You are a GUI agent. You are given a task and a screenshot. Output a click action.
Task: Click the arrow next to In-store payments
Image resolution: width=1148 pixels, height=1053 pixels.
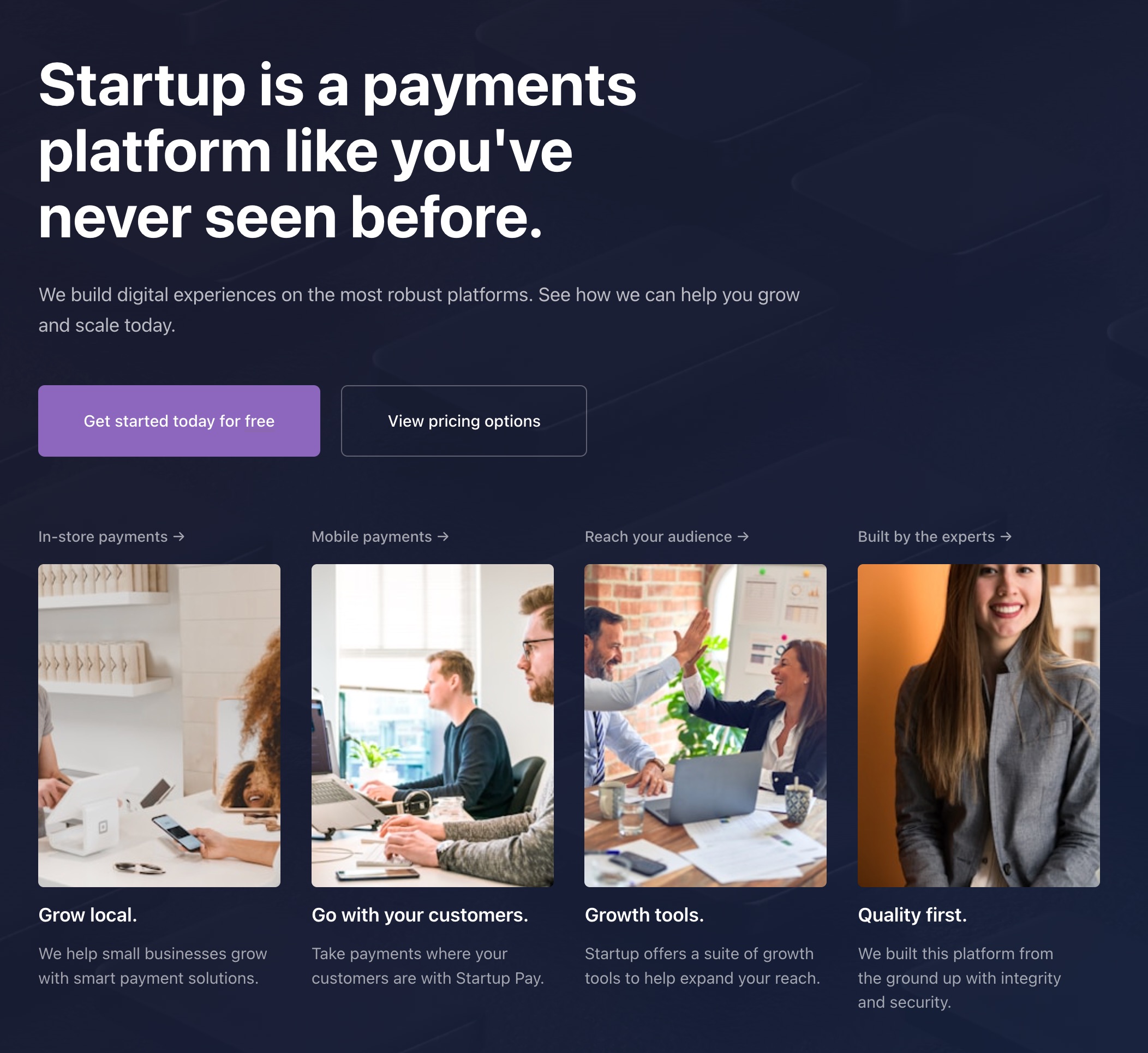[x=179, y=537]
